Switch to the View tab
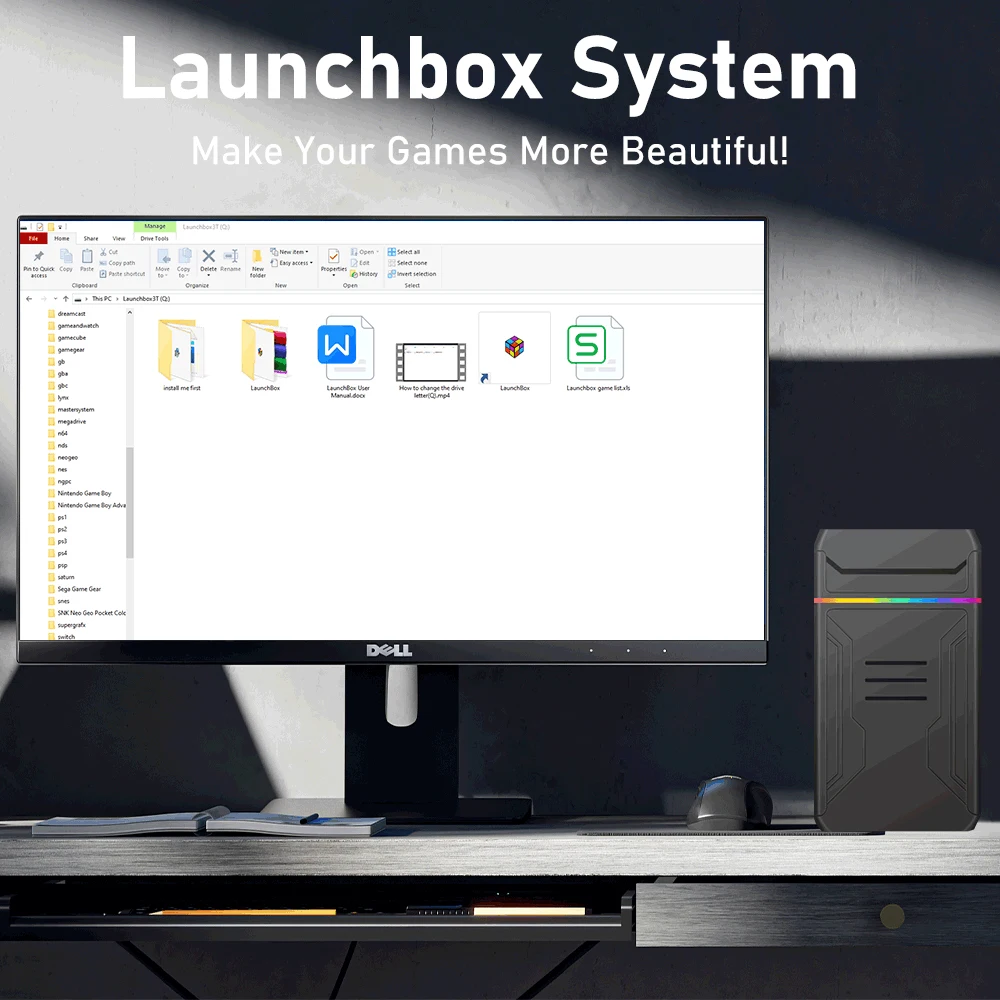This screenshot has width=1000, height=1000. 119,239
